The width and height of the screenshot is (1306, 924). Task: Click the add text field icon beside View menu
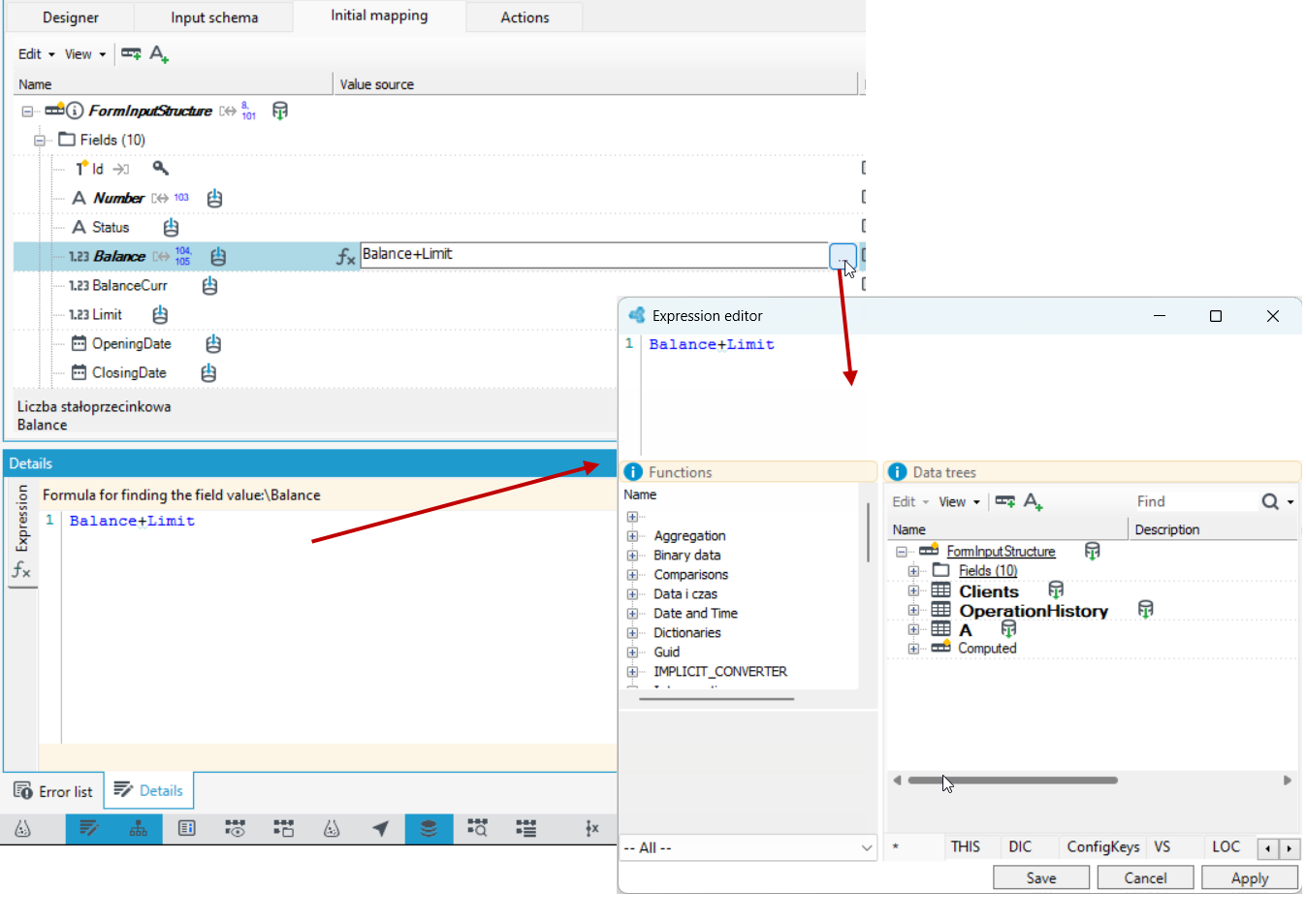[x=160, y=54]
